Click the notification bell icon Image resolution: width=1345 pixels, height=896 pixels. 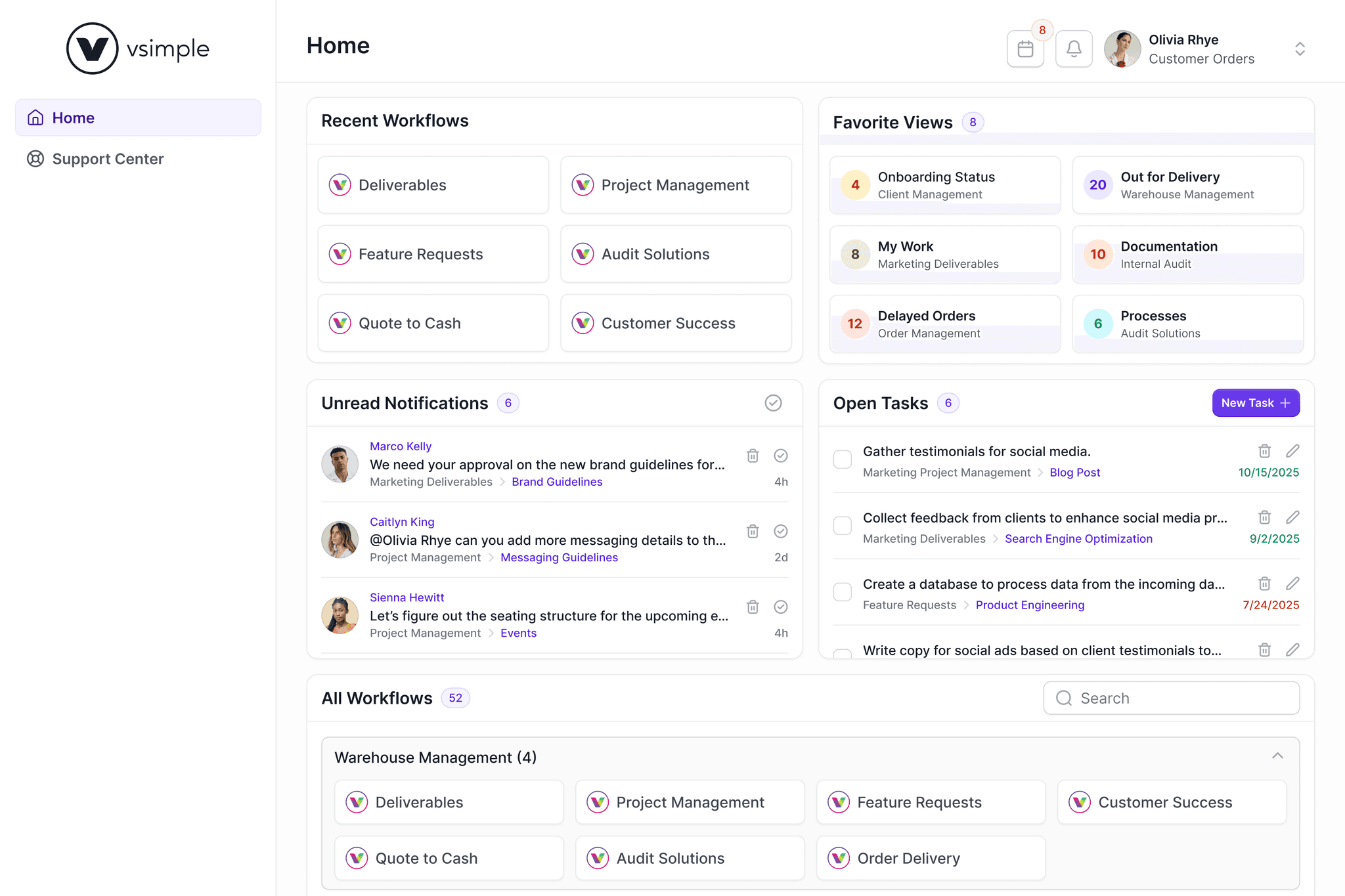(x=1074, y=49)
